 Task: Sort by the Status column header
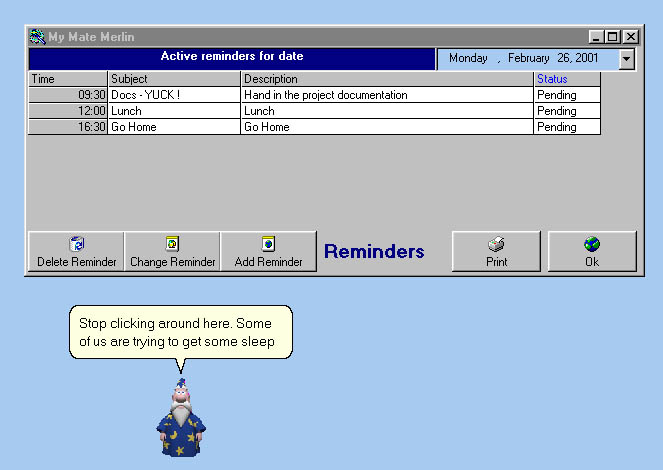[x=567, y=79]
